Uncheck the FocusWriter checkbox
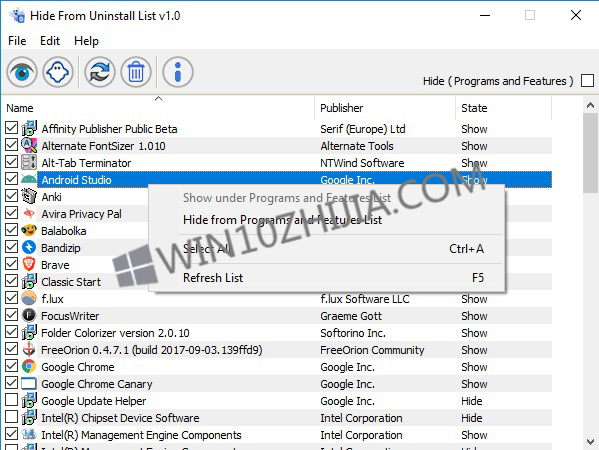This screenshot has width=599, height=450. pos(11,315)
